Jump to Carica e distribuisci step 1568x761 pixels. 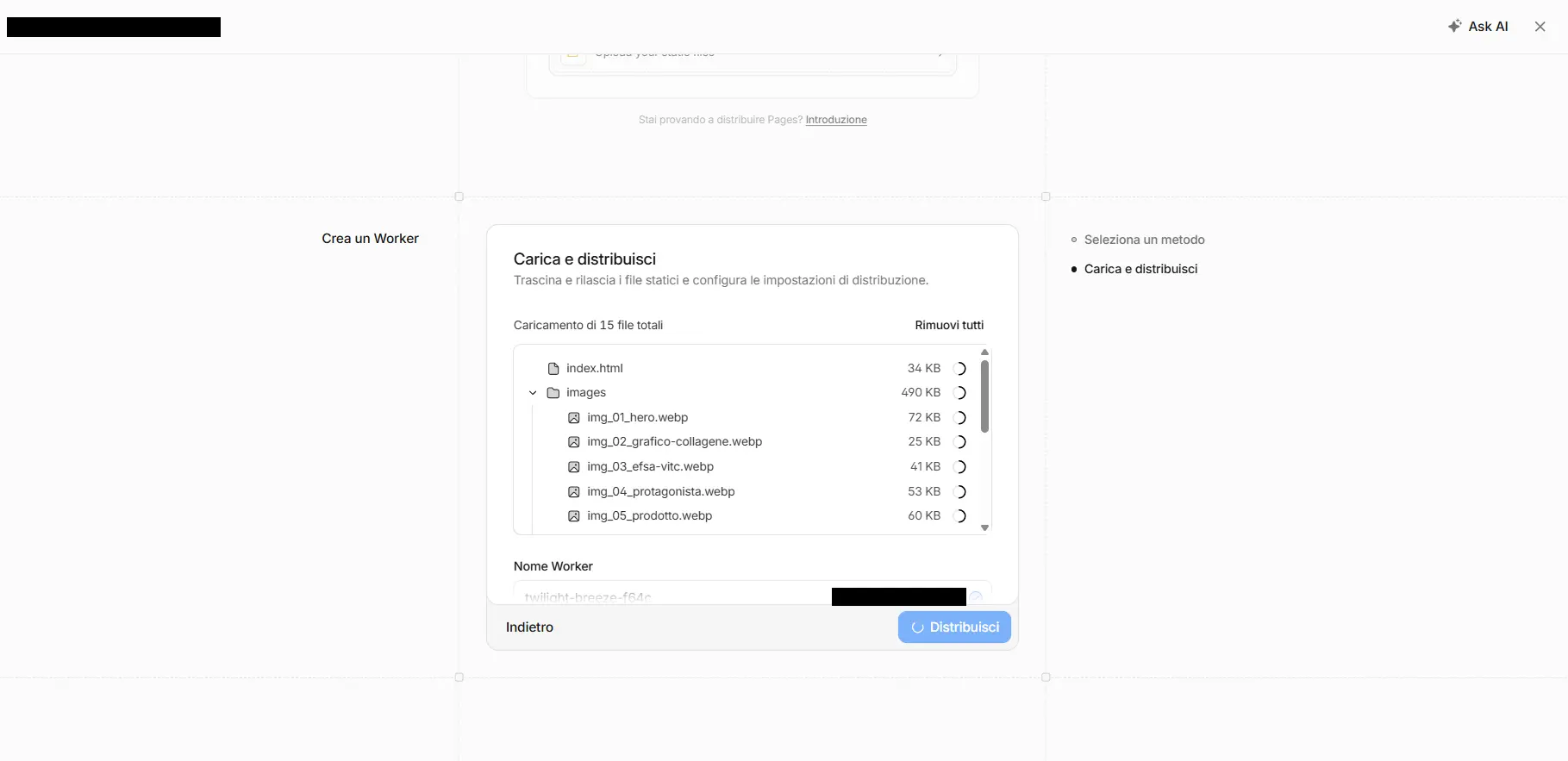point(1140,269)
